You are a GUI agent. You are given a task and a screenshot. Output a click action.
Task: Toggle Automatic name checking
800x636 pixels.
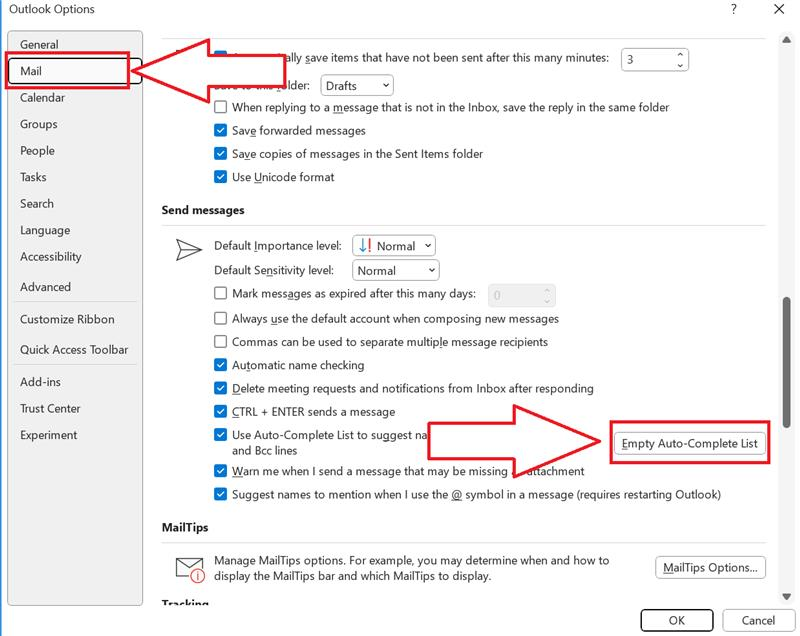pyautogui.click(x=220, y=365)
